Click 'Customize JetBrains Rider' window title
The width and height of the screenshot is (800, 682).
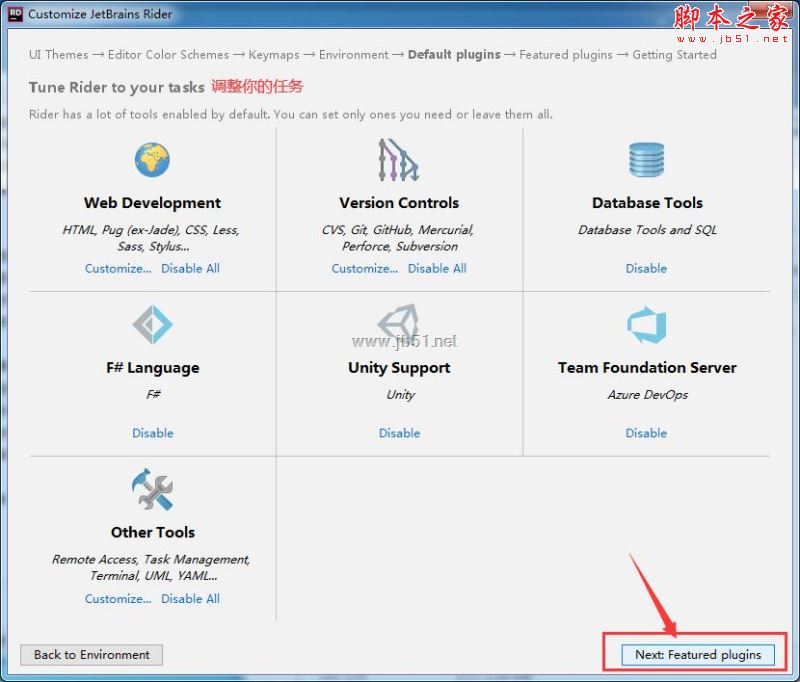pyautogui.click(x=100, y=14)
